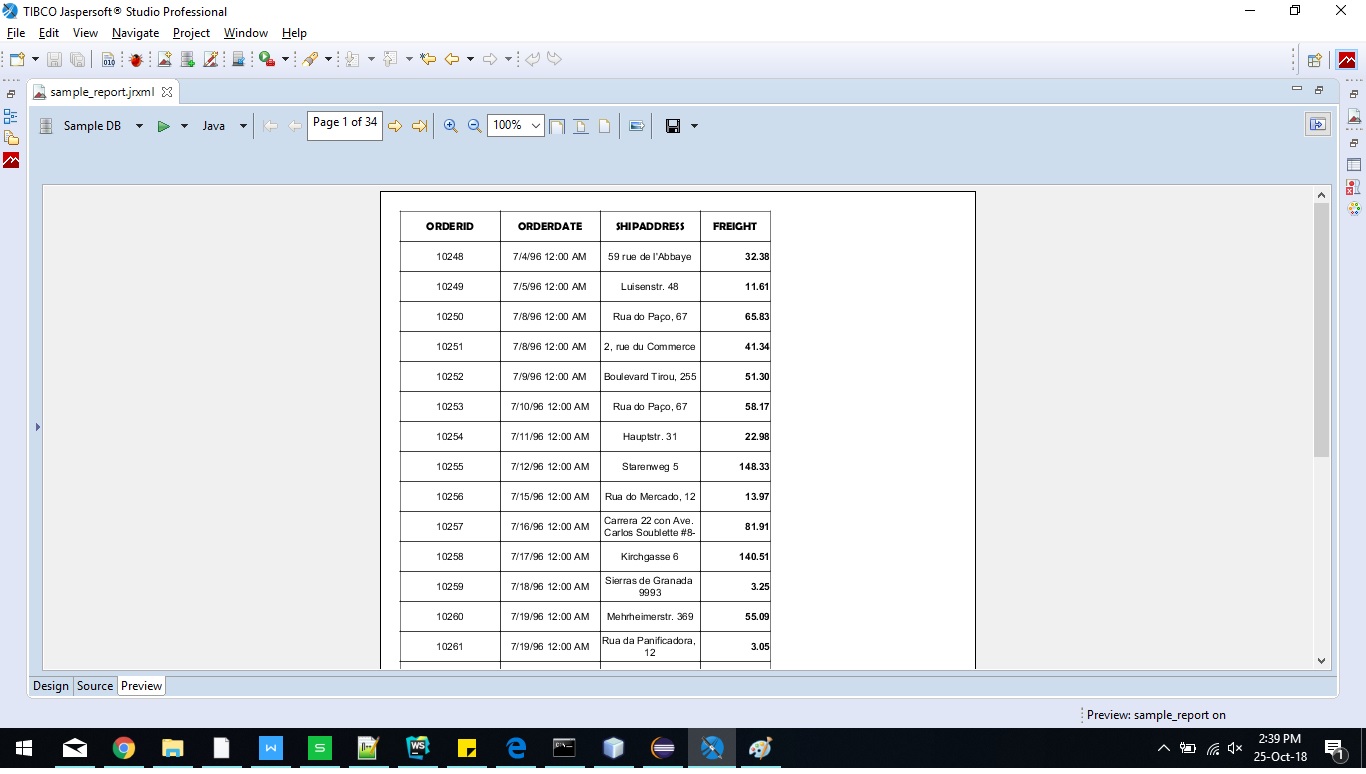This screenshot has width=1366, height=774.
Task: Open the Window menu
Action: click(245, 32)
